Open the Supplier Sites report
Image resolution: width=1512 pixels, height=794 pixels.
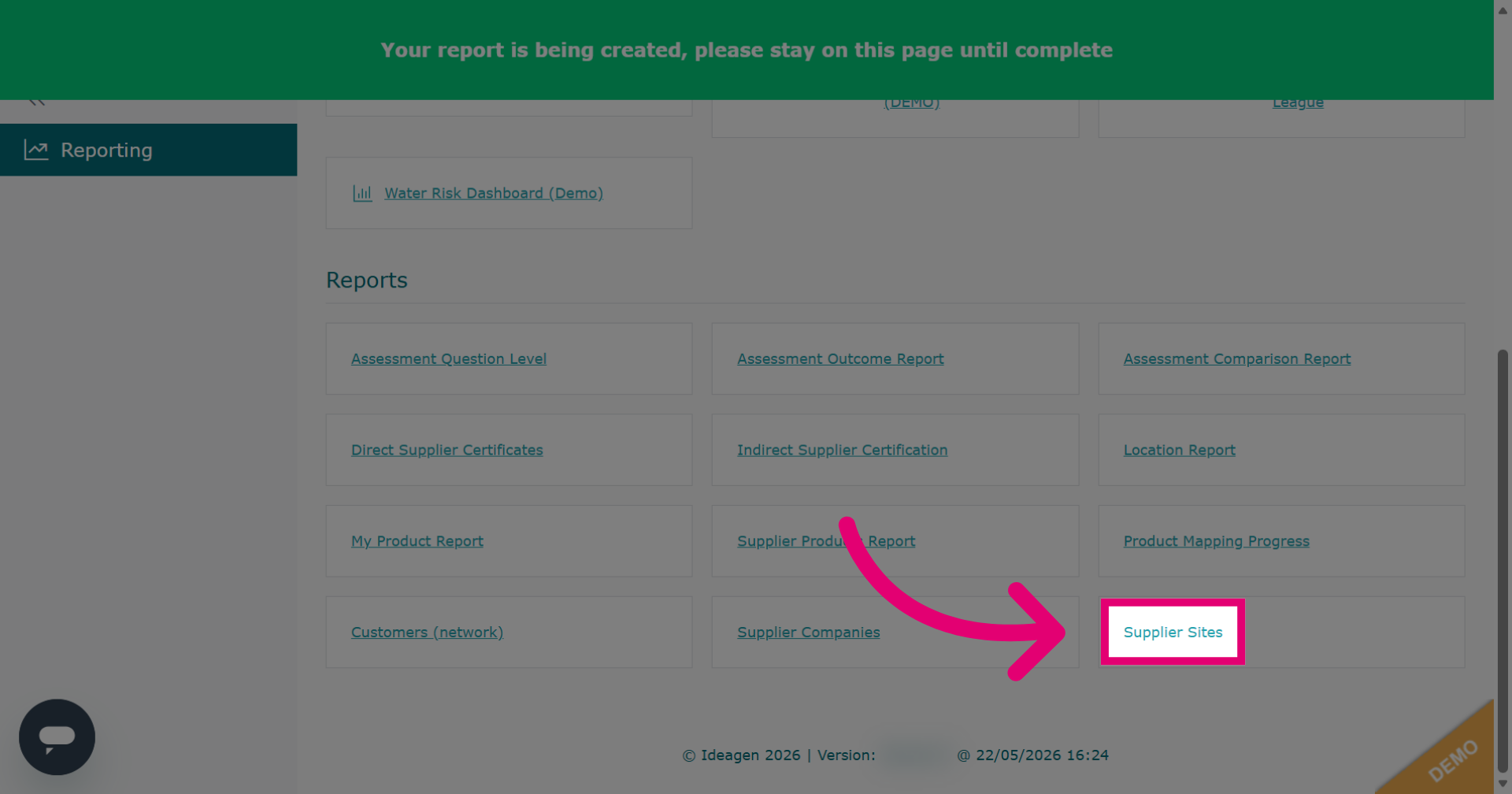(x=1173, y=633)
